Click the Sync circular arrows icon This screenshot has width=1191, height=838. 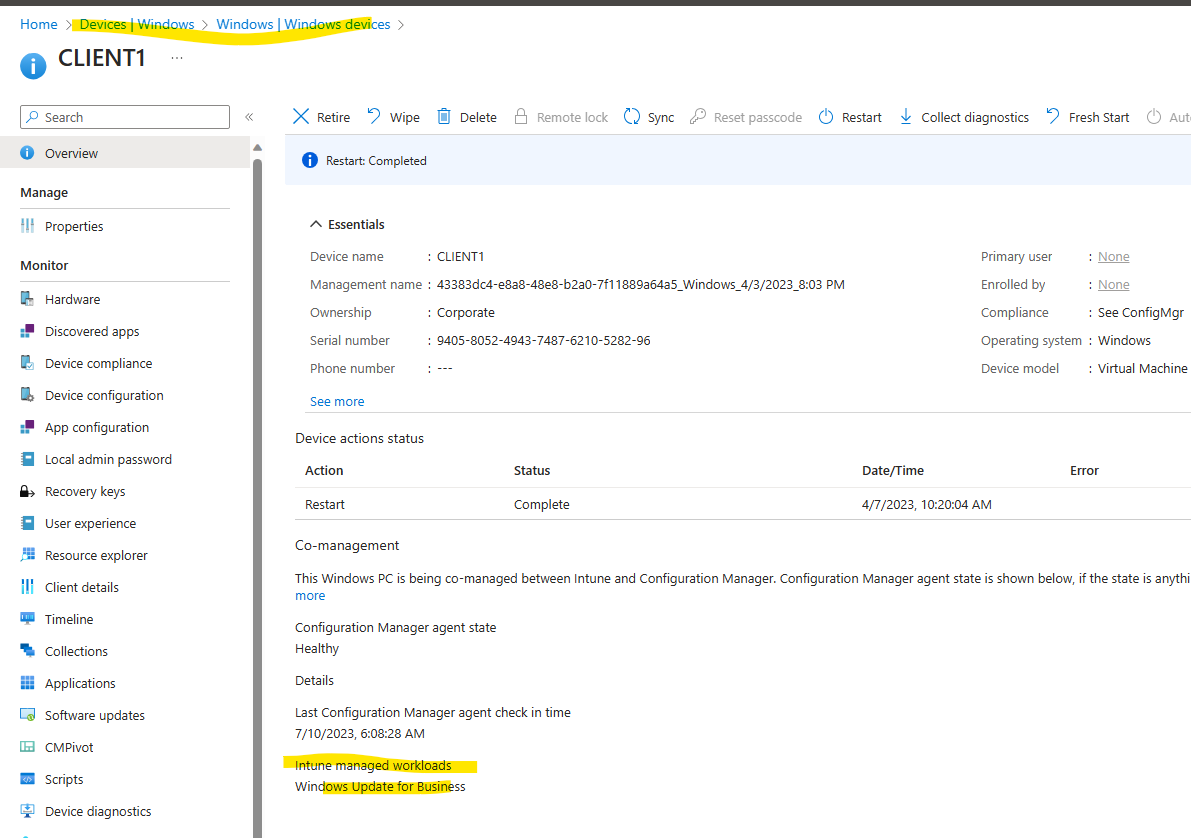(x=632, y=116)
